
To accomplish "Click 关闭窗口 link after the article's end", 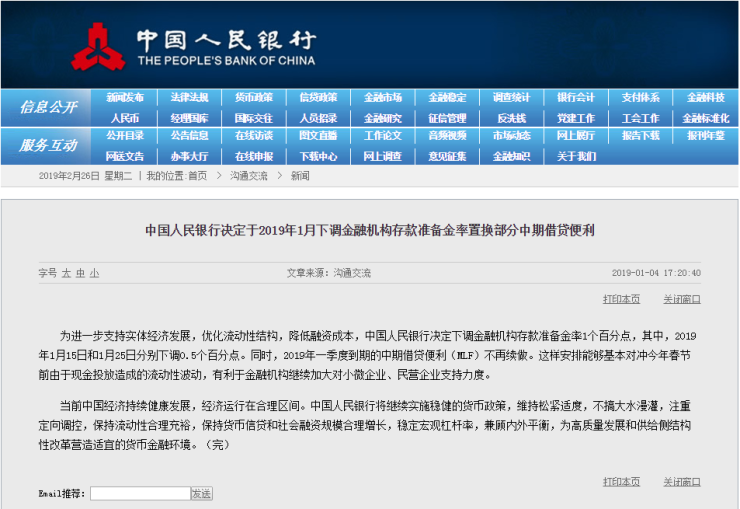I will [682, 482].
